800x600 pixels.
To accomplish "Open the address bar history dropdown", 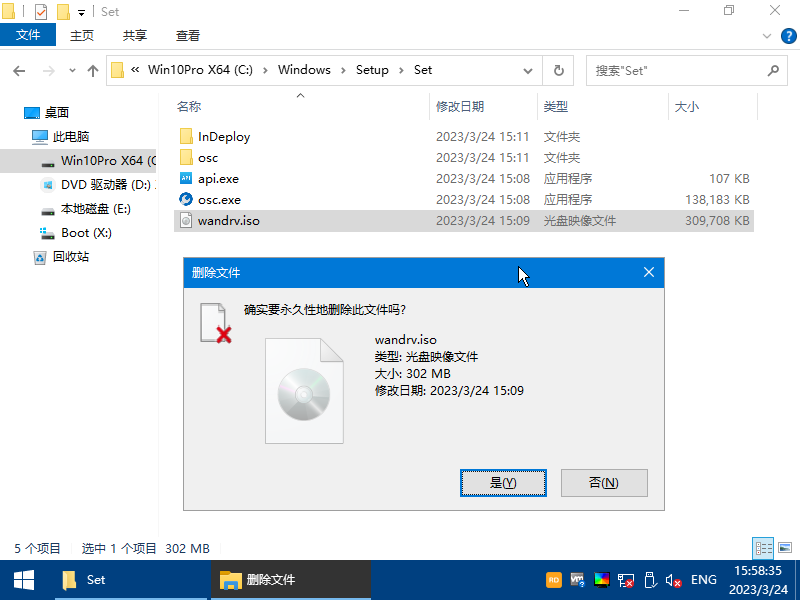I will pyautogui.click(x=527, y=71).
